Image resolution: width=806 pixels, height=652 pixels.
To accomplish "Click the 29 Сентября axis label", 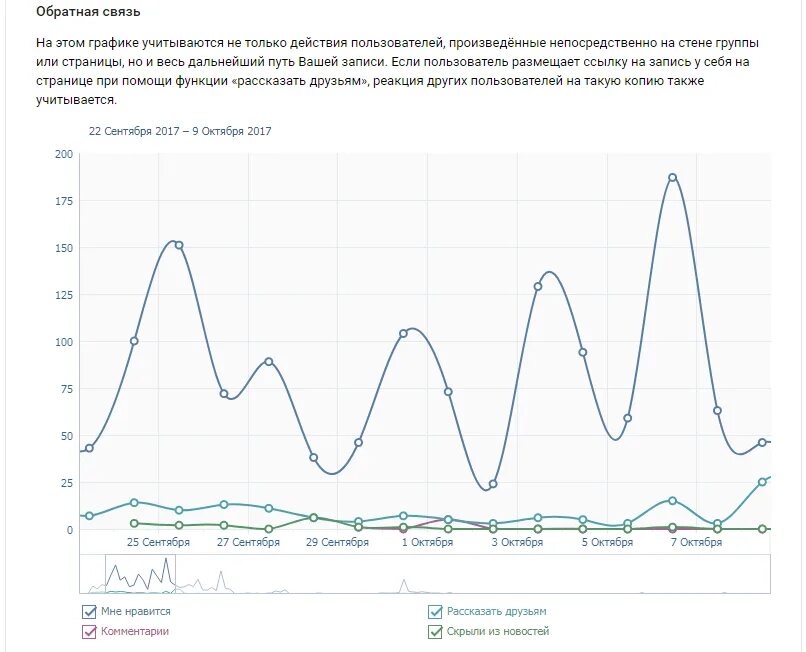I will click(337, 542).
